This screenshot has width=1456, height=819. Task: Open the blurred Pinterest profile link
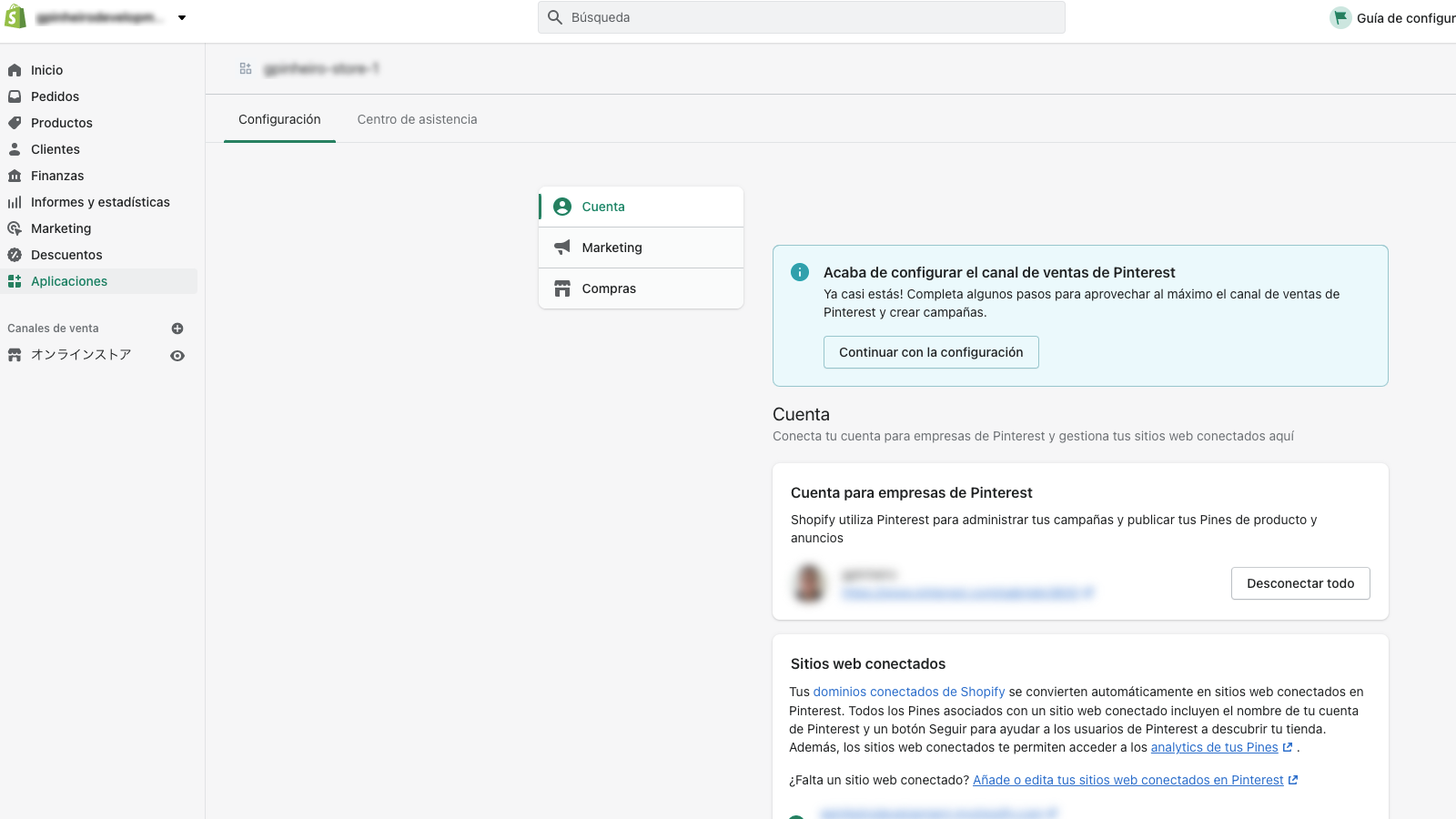pyautogui.click(x=967, y=593)
